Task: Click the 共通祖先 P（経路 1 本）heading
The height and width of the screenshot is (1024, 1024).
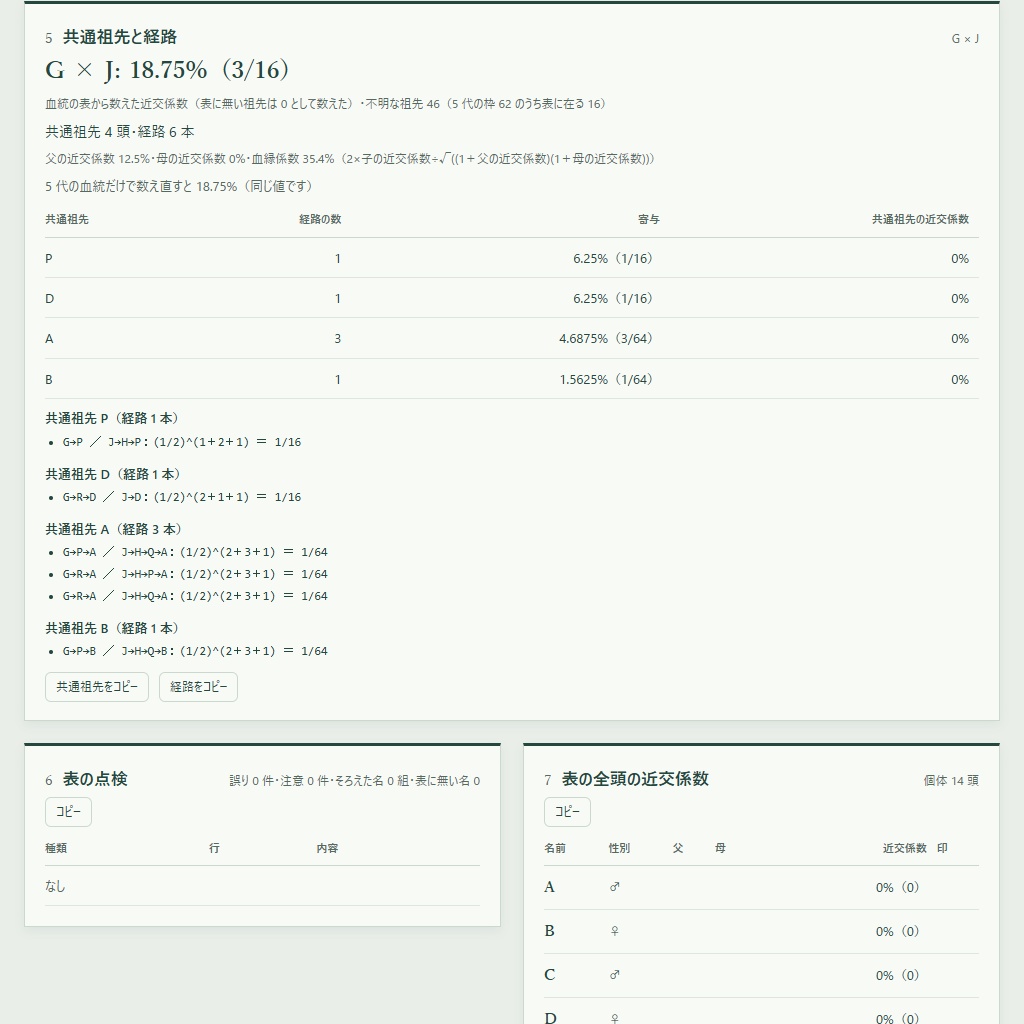Action: point(112,418)
